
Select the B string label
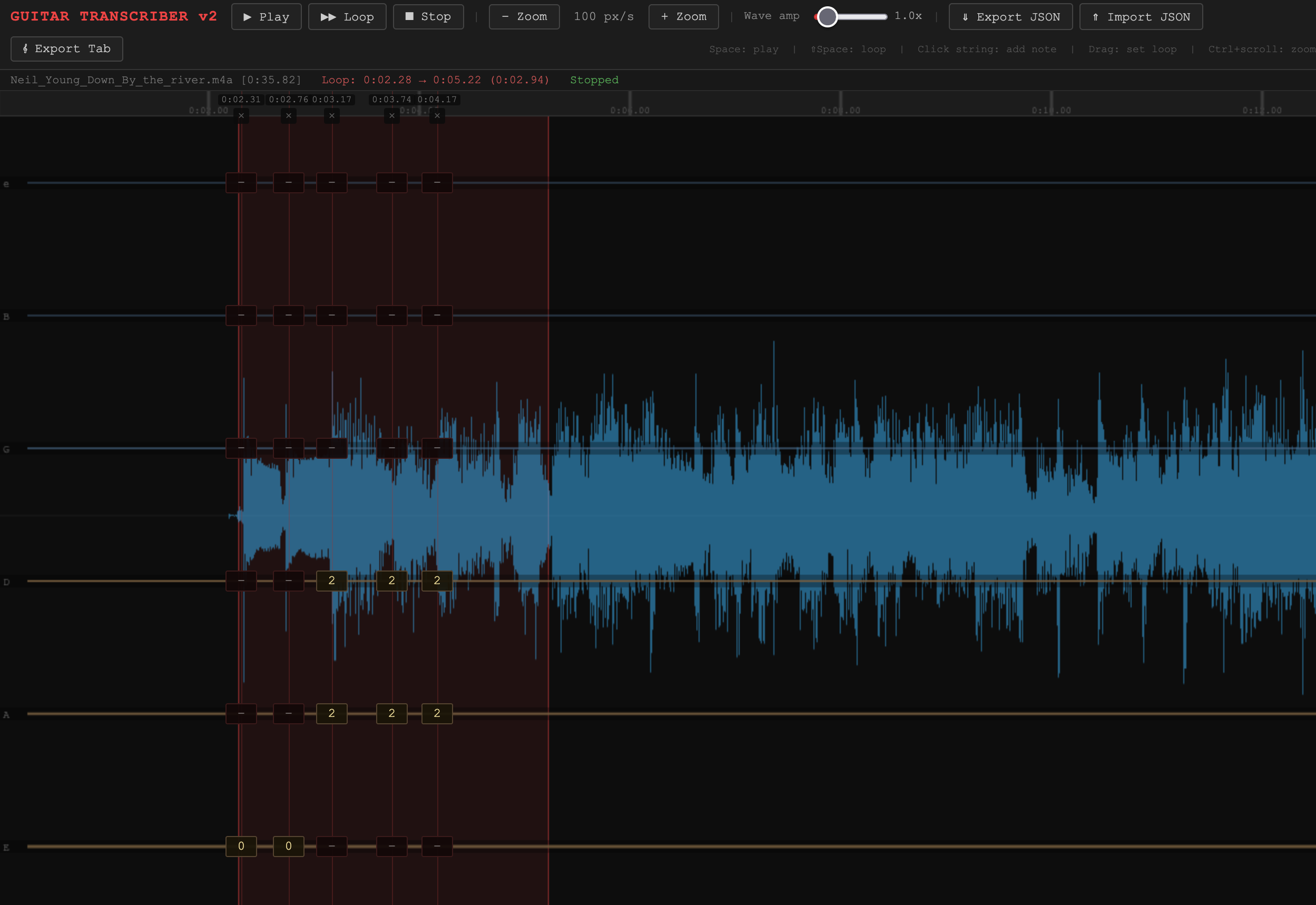tap(6, 317)
